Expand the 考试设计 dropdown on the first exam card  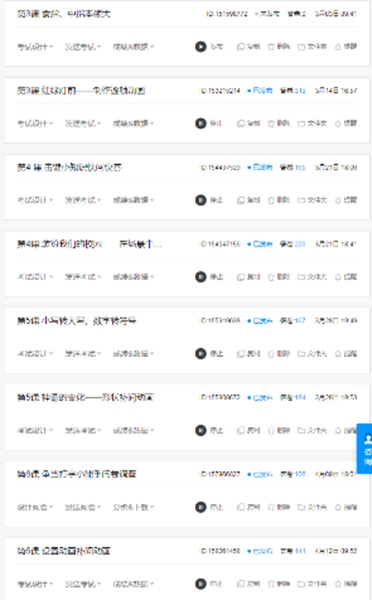35,47
